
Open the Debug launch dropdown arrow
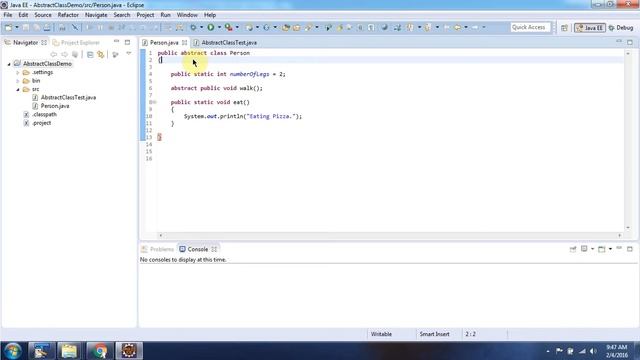coord(201,27)
